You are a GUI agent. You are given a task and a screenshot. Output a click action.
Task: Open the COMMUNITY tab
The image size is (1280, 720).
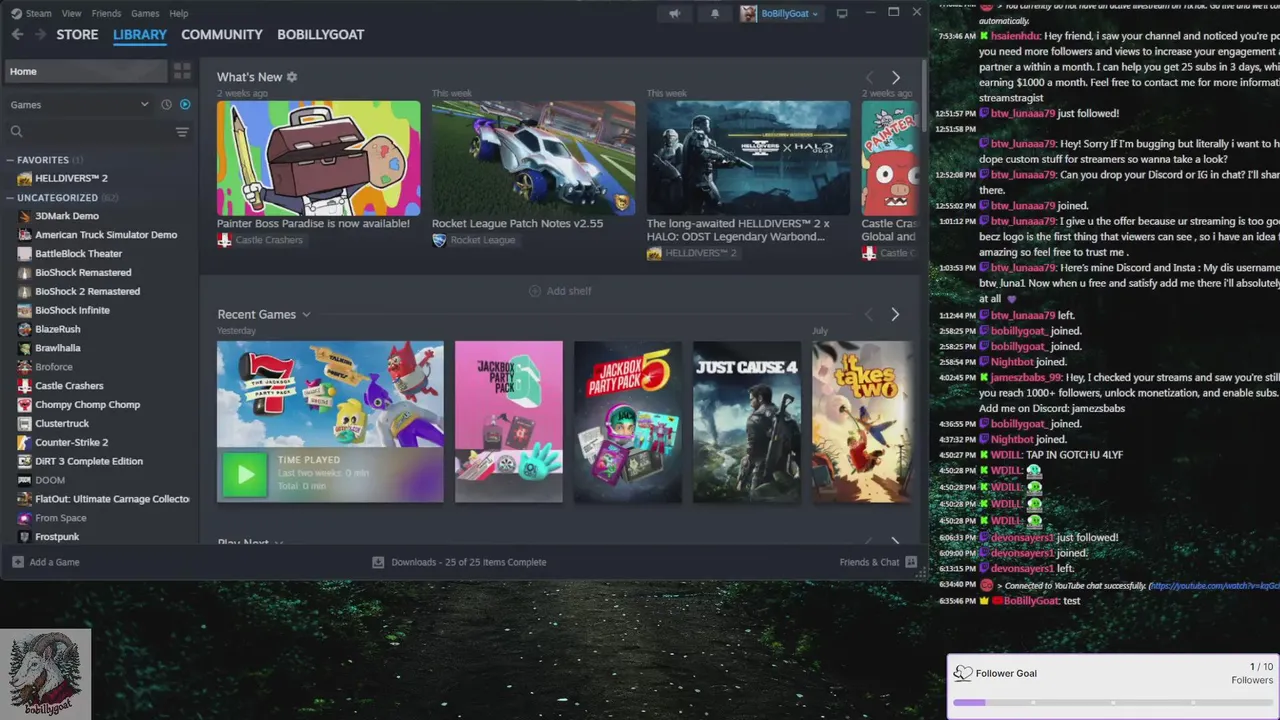222,34
